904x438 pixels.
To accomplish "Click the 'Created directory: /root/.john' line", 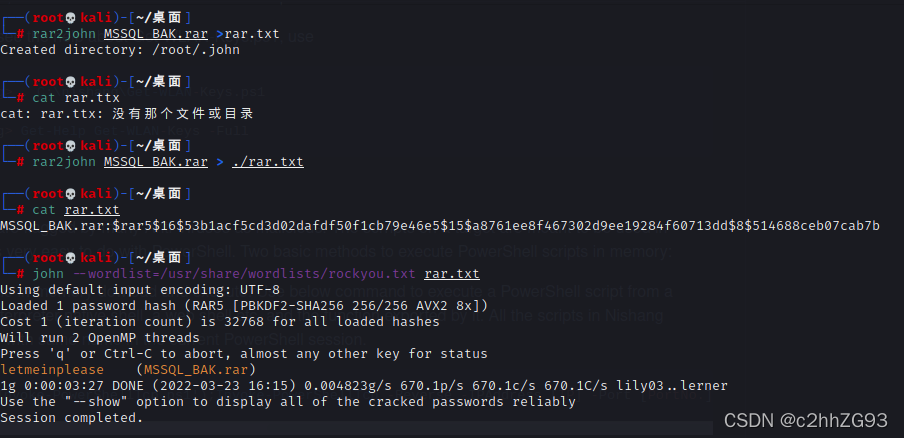I will click(120, 50).
